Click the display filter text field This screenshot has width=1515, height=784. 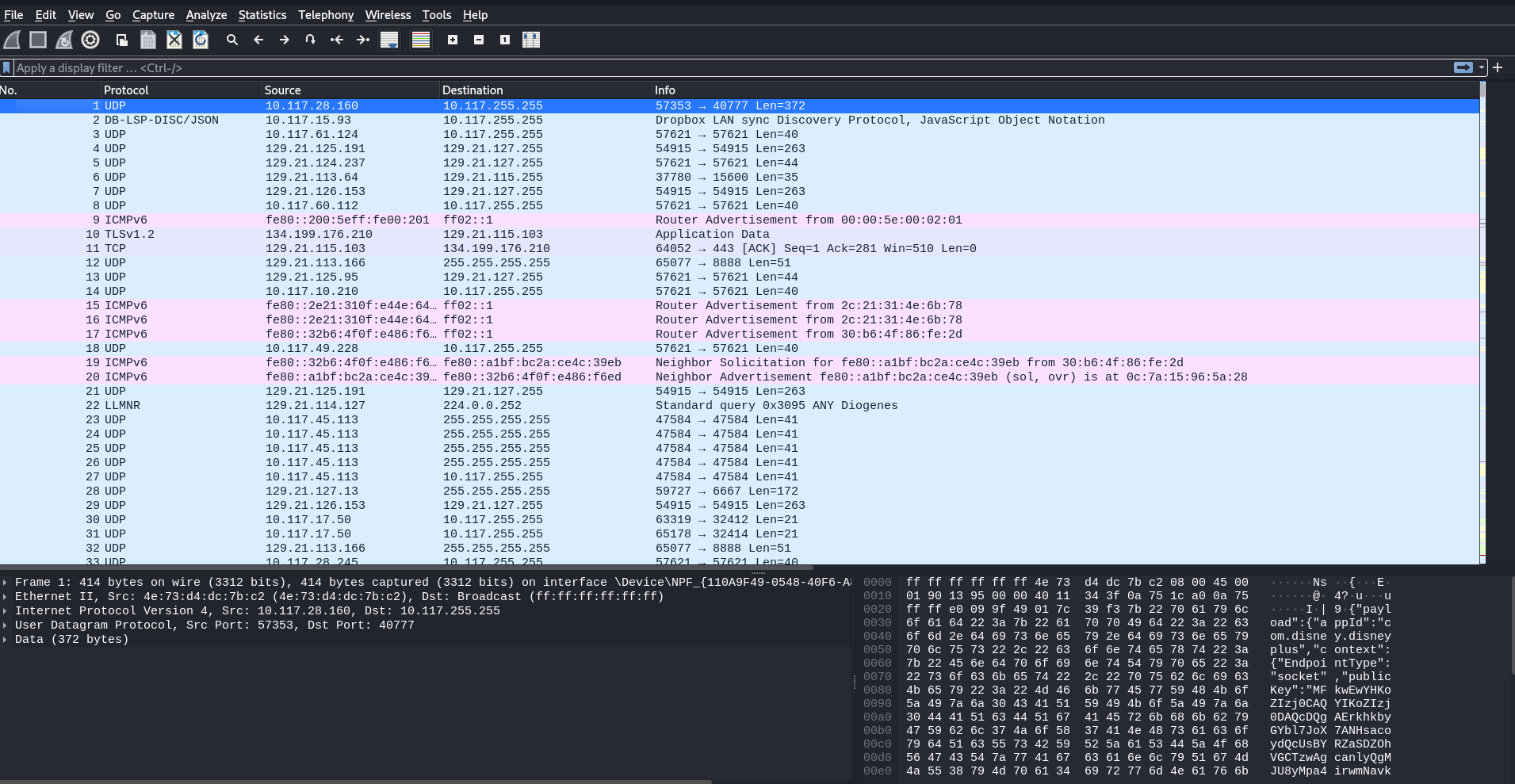[714, 68]
